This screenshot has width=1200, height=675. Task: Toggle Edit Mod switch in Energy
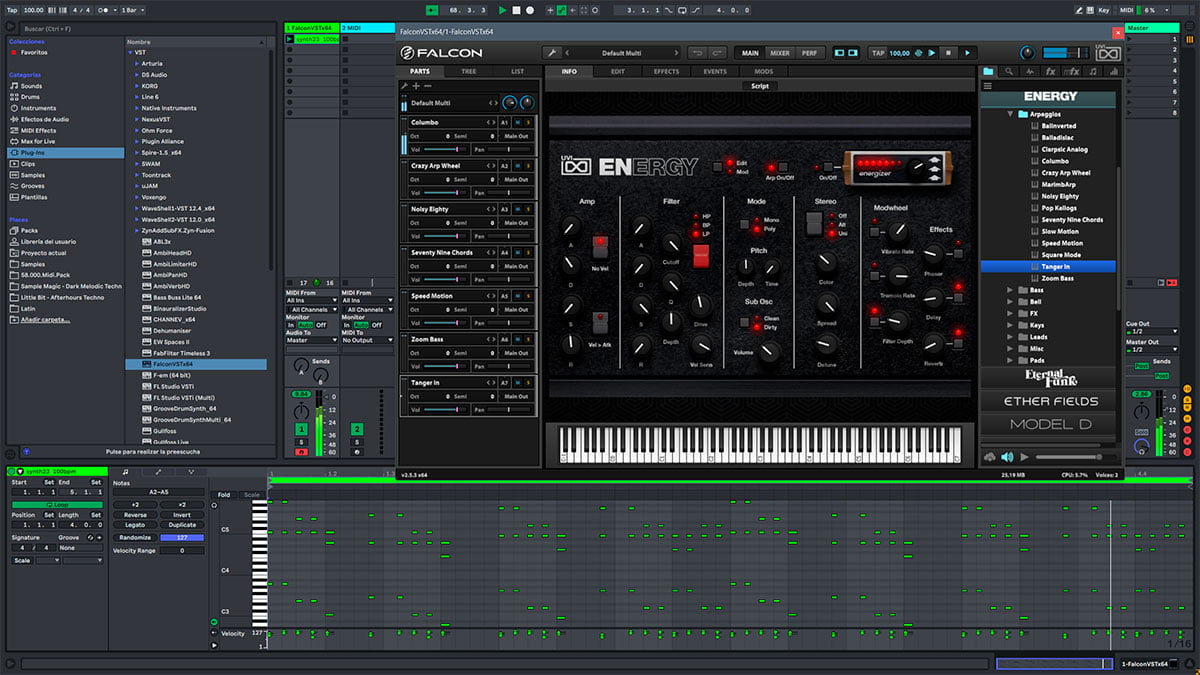(x=717, y=167)
